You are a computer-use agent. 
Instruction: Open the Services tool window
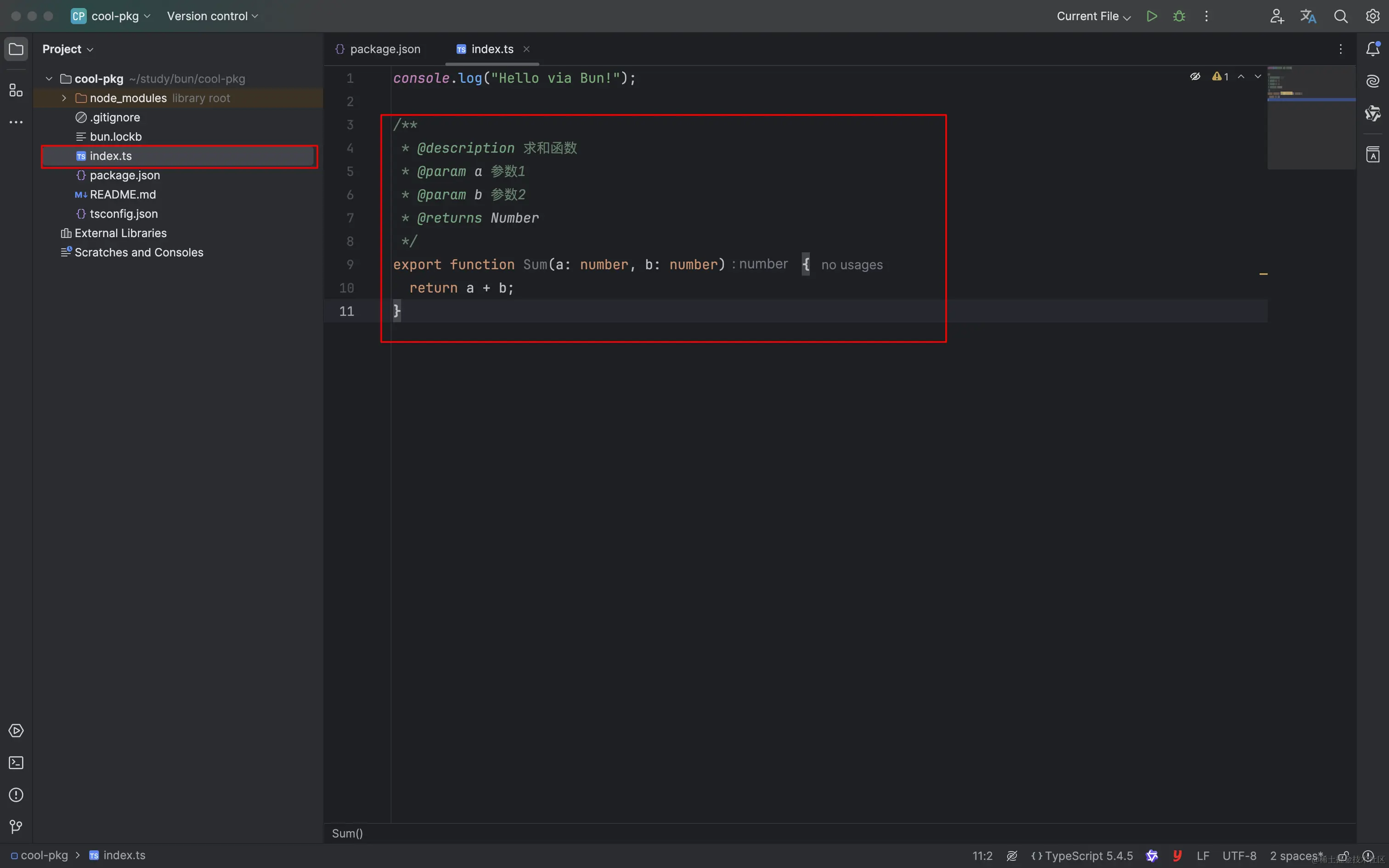click(16, 731)
